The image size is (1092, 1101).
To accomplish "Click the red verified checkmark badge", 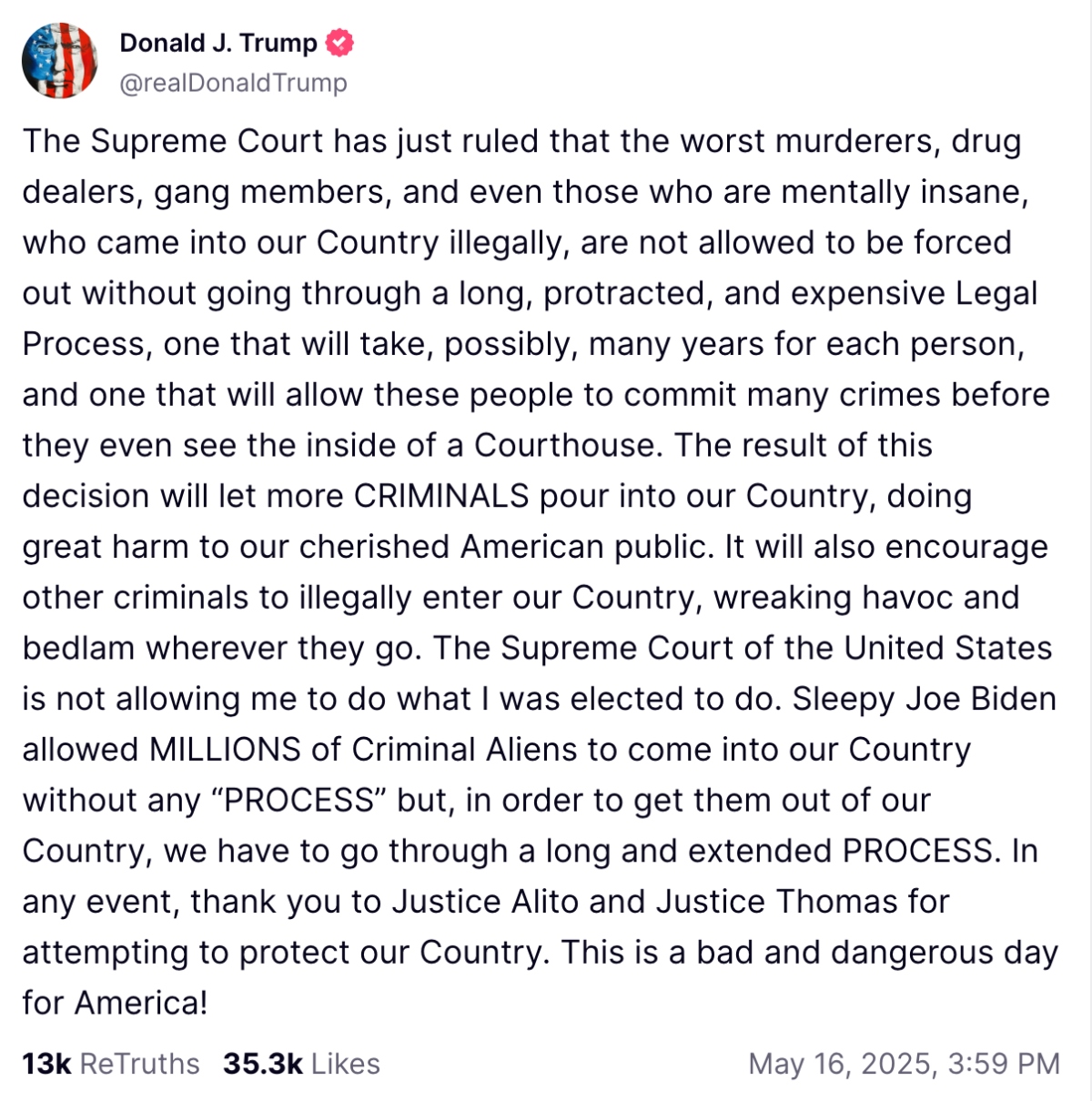I will (x=340, y=43).
